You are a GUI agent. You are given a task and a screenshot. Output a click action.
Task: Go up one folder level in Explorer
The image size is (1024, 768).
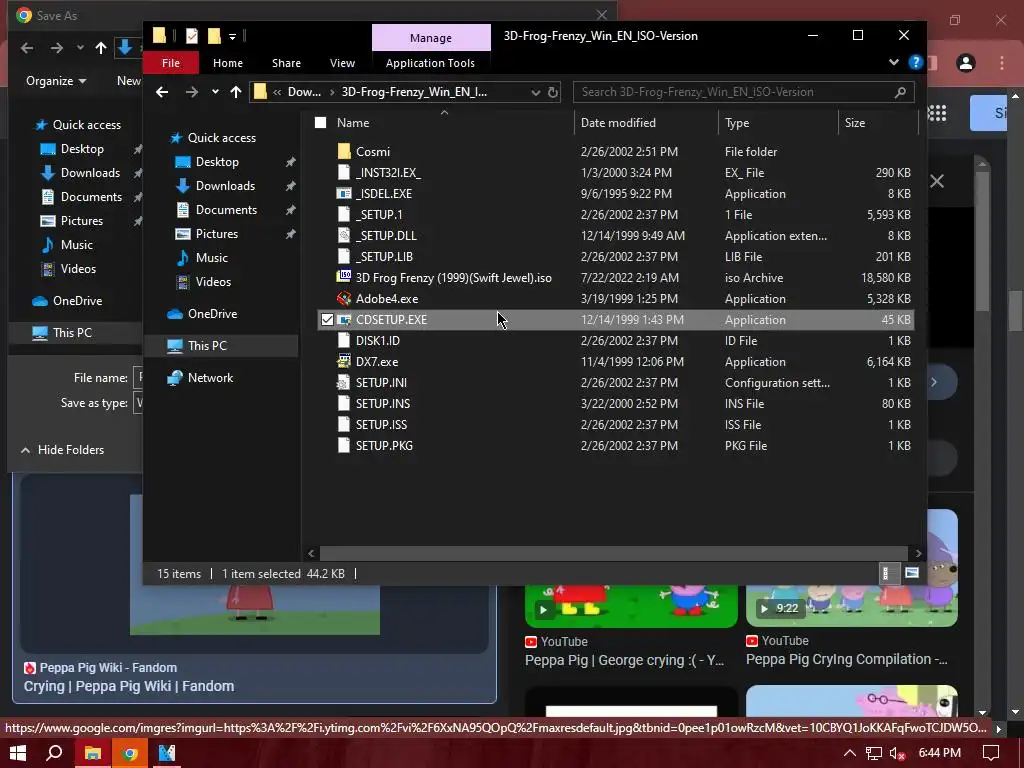click(x=236, y=92)
